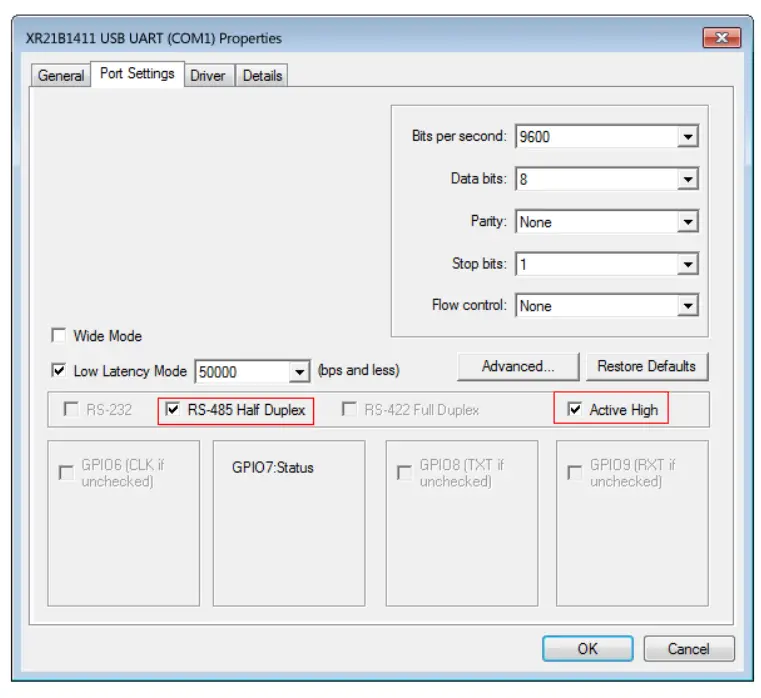Enable the Wide Mode checkbox
This screenshot has width=761, height=698.
coord(59,335)
